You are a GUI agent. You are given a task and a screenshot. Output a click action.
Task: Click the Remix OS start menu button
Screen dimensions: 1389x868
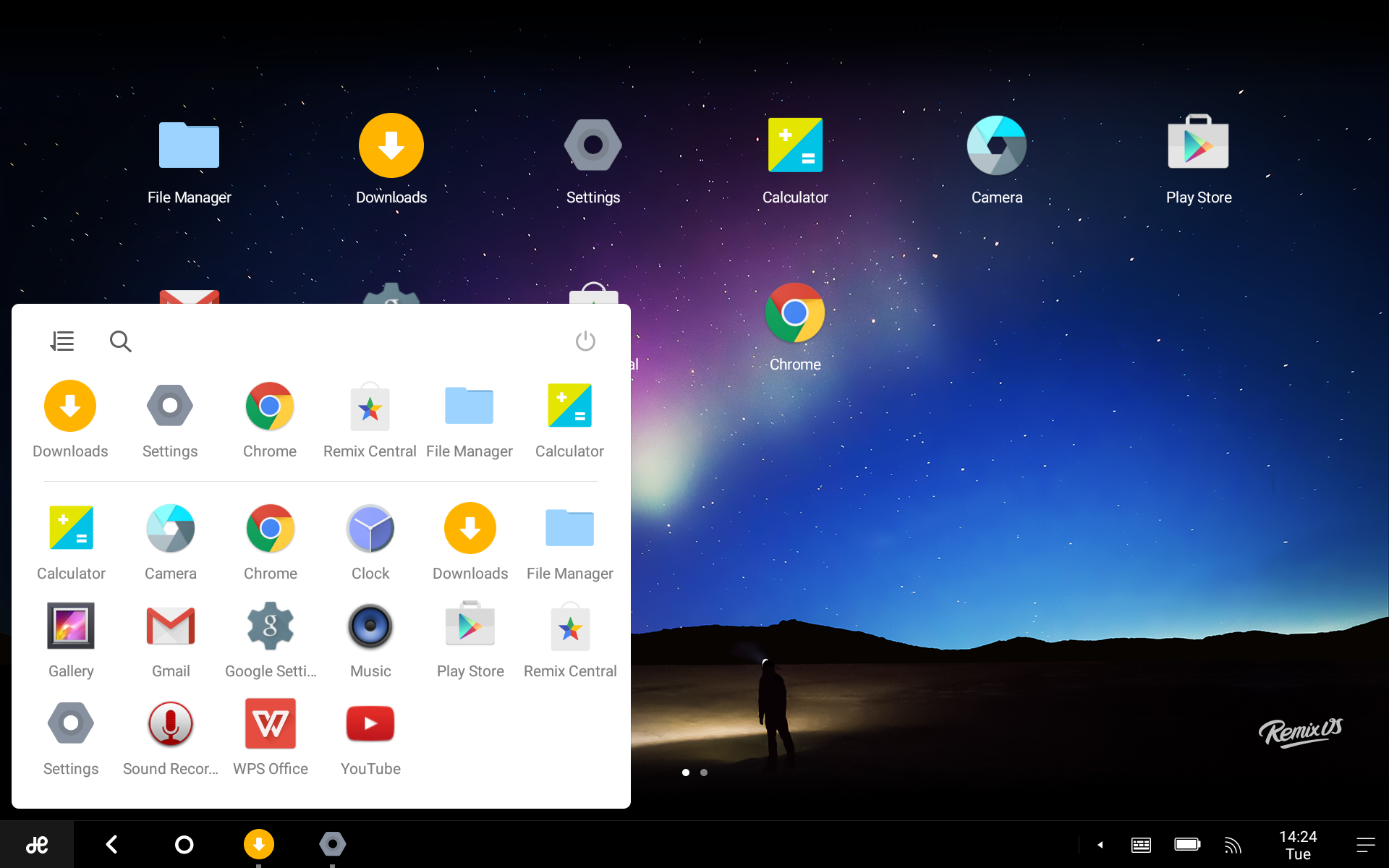[37, 844]
